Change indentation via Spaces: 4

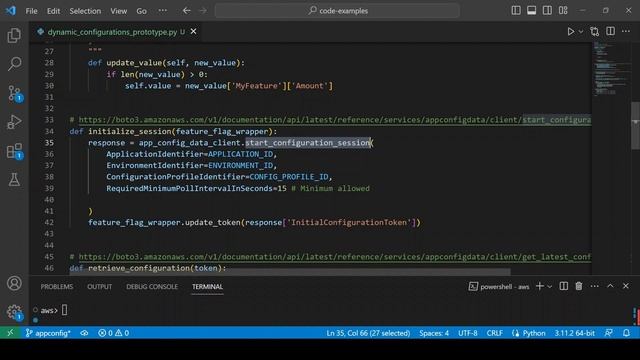[x=434, y=333]
